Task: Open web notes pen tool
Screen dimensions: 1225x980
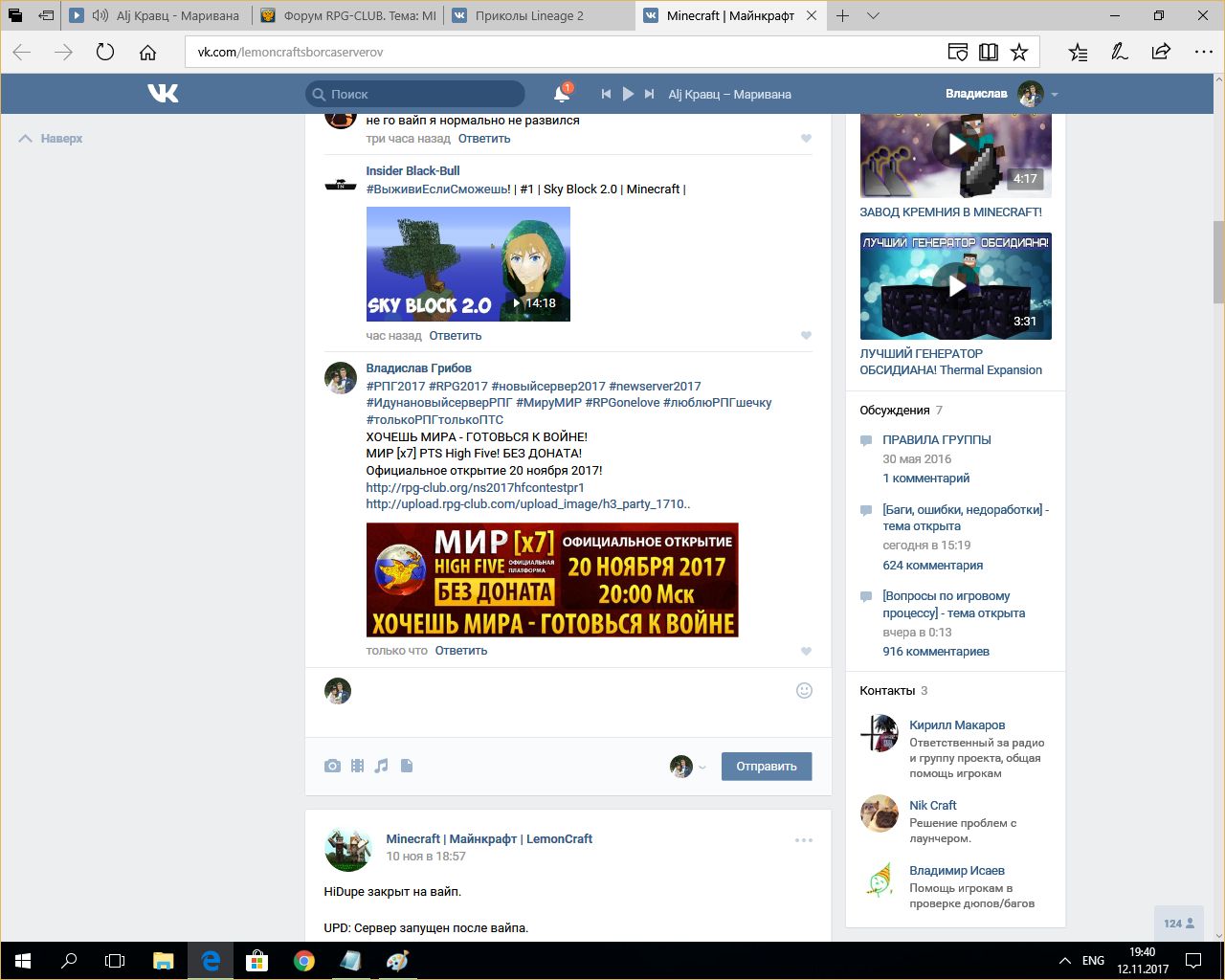Action: coord(1120,52)
